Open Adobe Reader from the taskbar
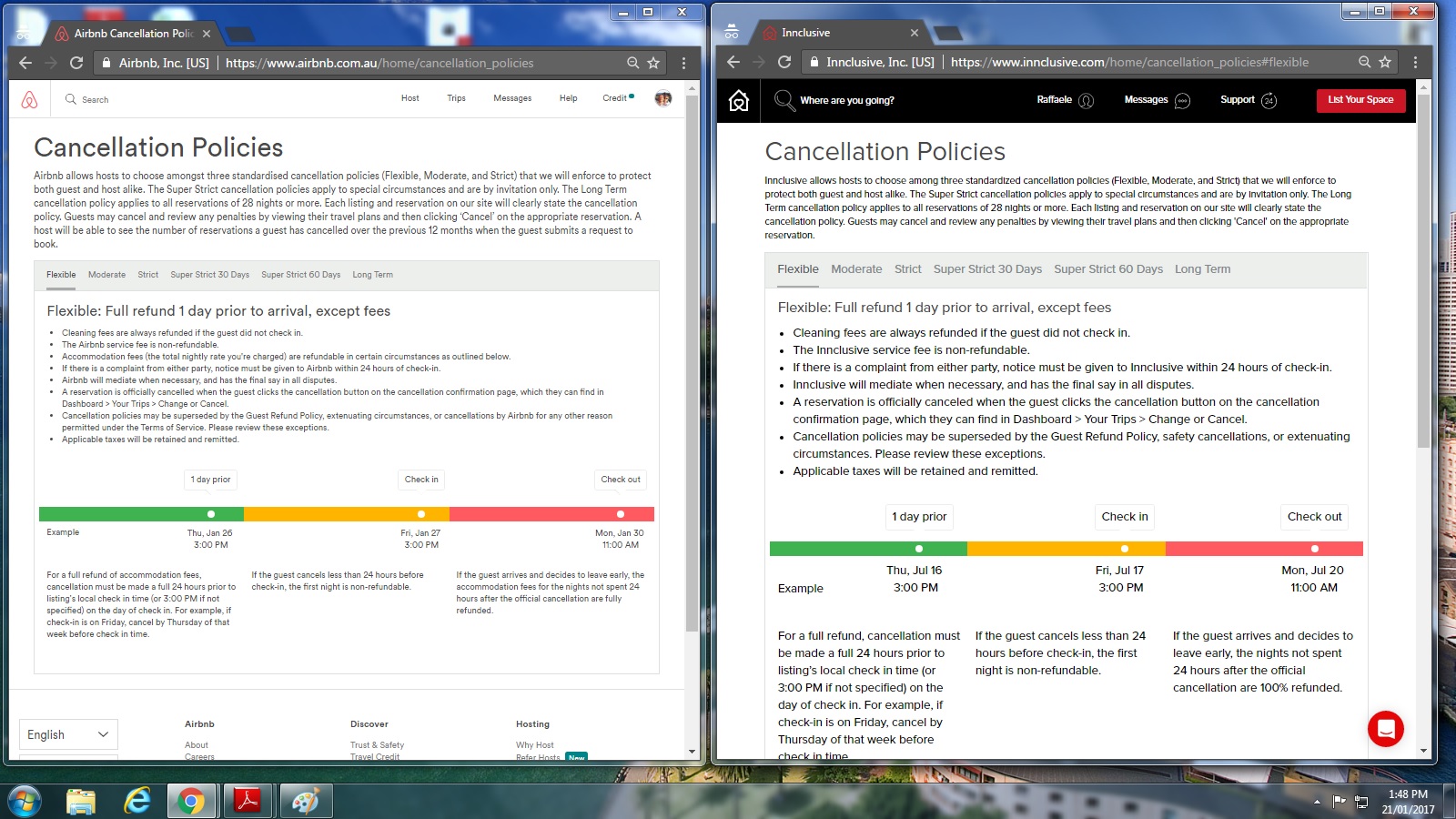The image size is (1456, 819). (x=248, y=801)
